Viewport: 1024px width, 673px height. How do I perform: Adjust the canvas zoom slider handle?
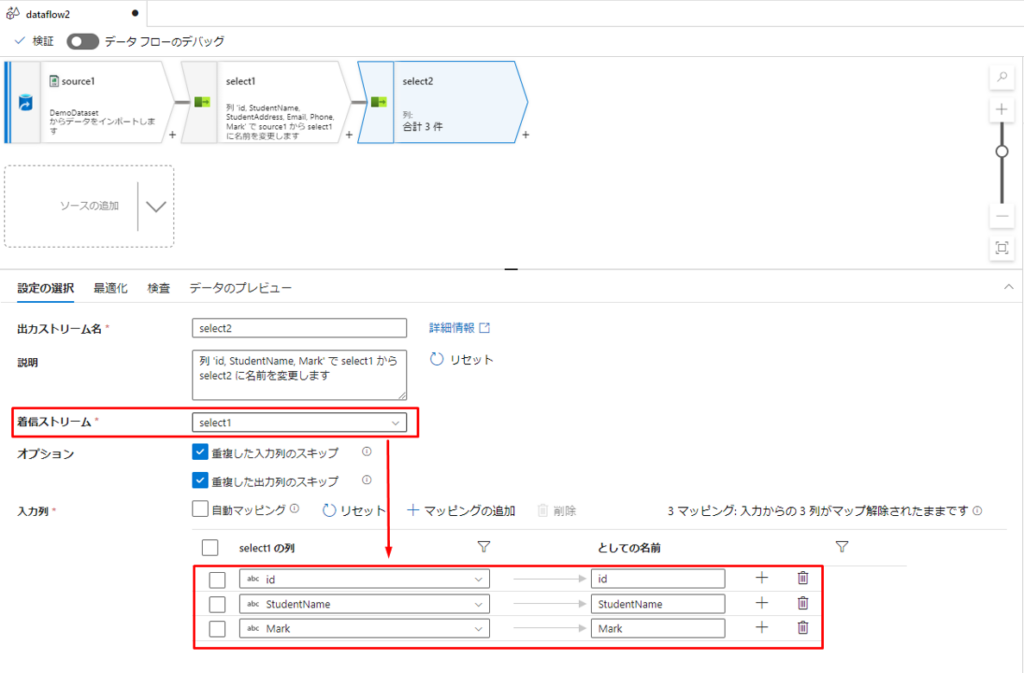click(x=1002, y=151)
